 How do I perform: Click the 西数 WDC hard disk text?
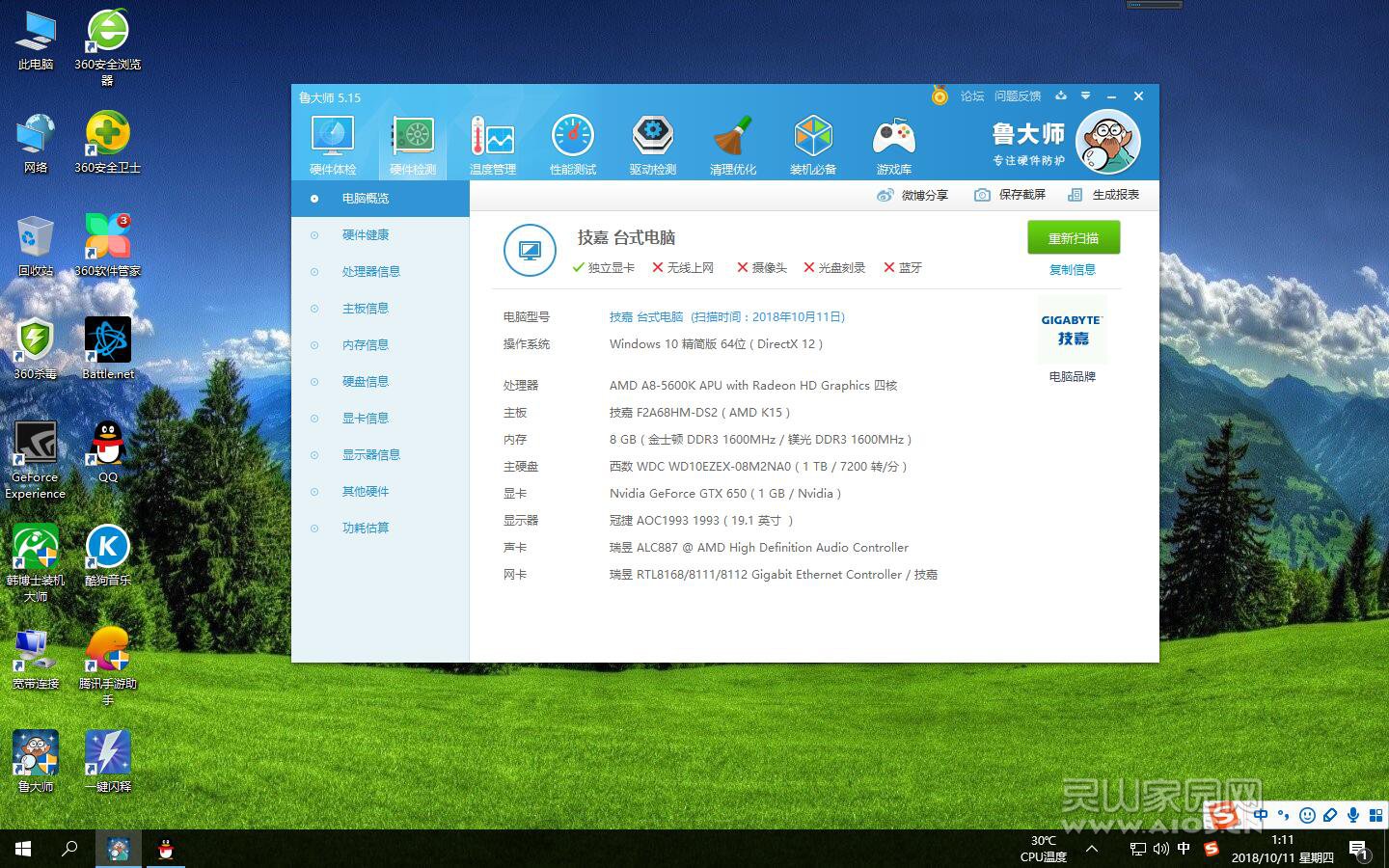coord(758,467)
